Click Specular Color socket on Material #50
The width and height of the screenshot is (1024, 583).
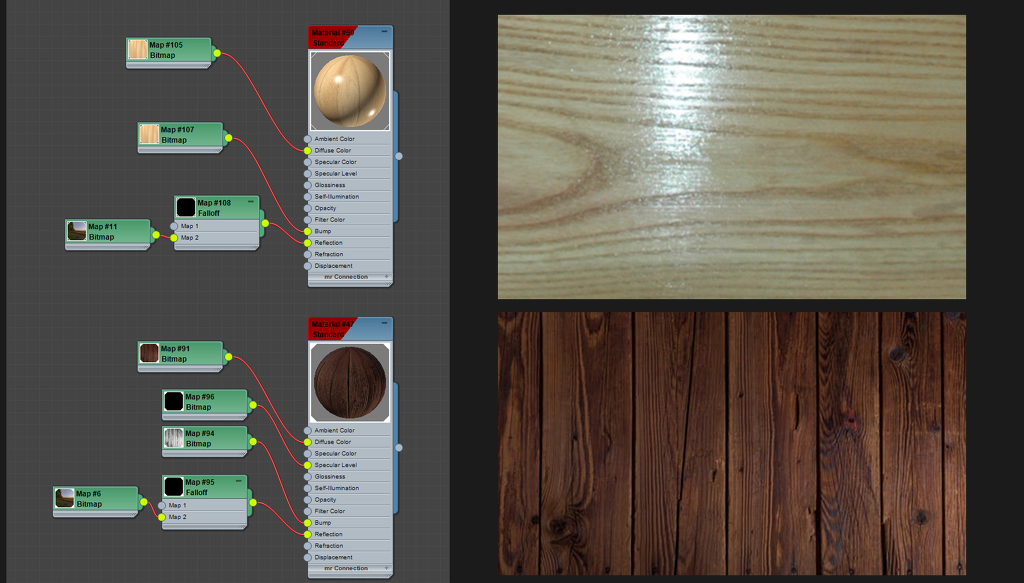(x=308, y=162)
